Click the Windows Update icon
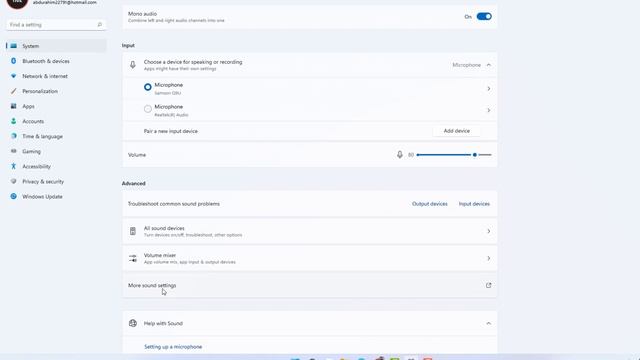 click(x=13, y=196)
